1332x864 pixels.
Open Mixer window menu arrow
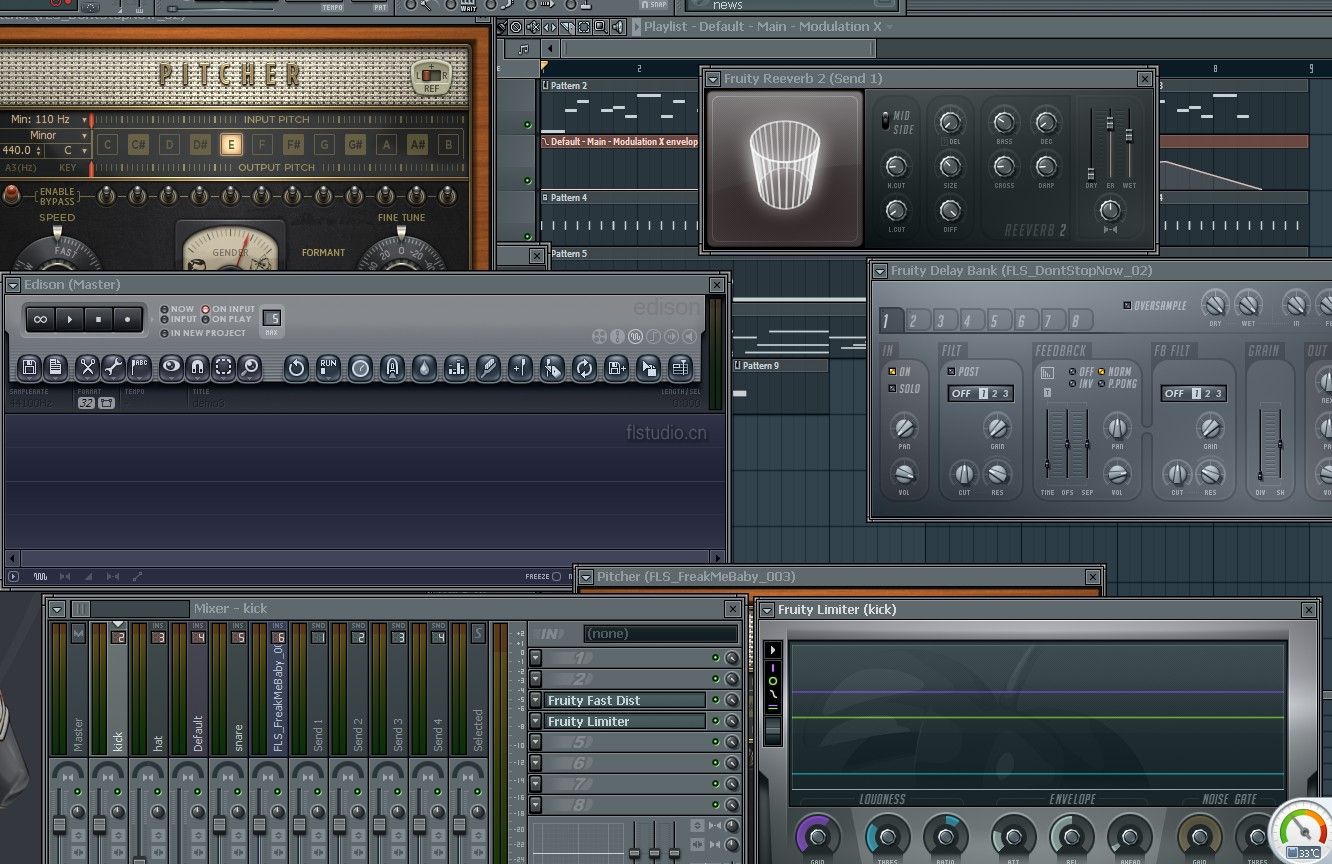(x=57, y=609)
